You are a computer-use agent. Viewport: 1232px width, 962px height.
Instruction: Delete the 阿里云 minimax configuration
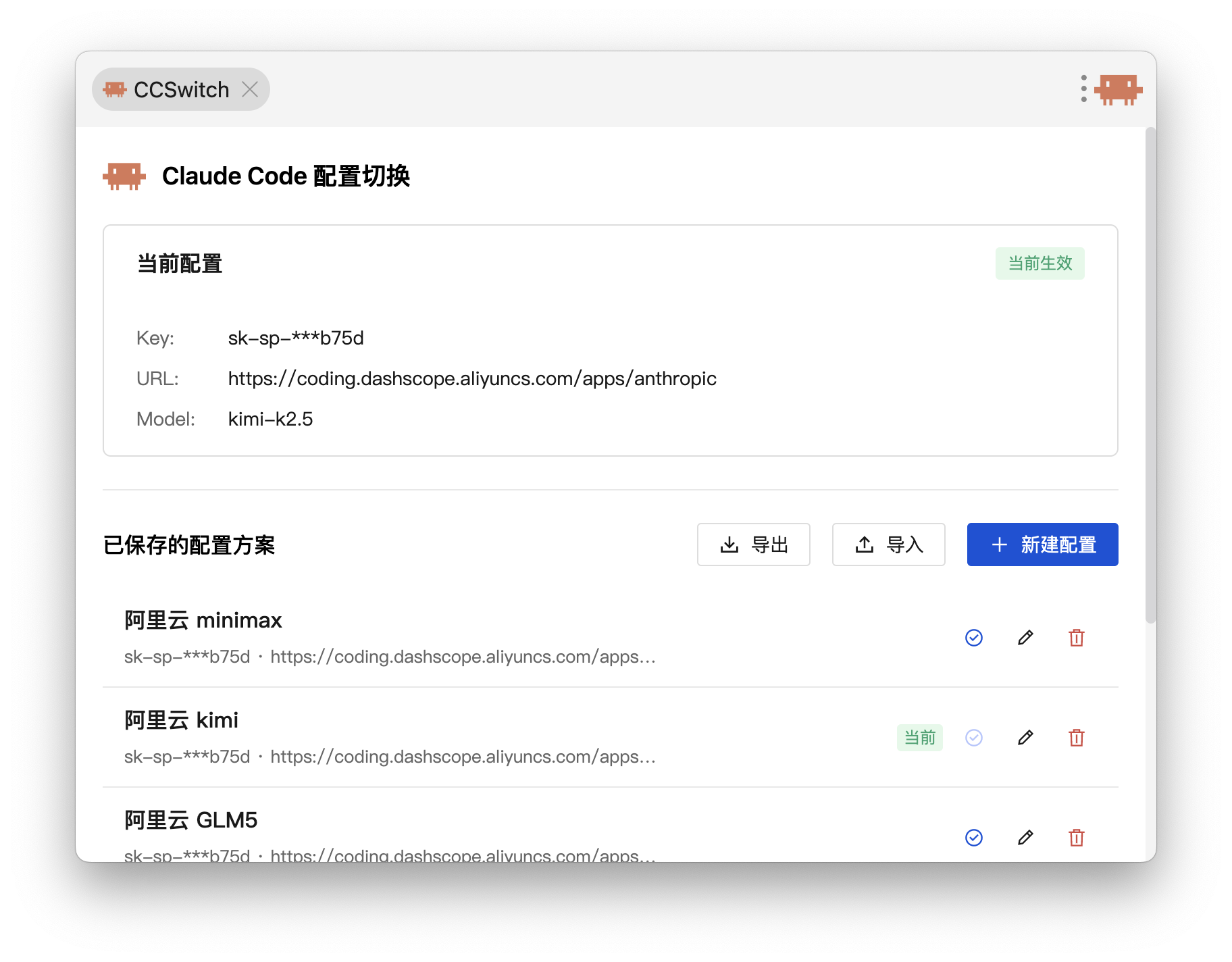(x=1077, y=638)
